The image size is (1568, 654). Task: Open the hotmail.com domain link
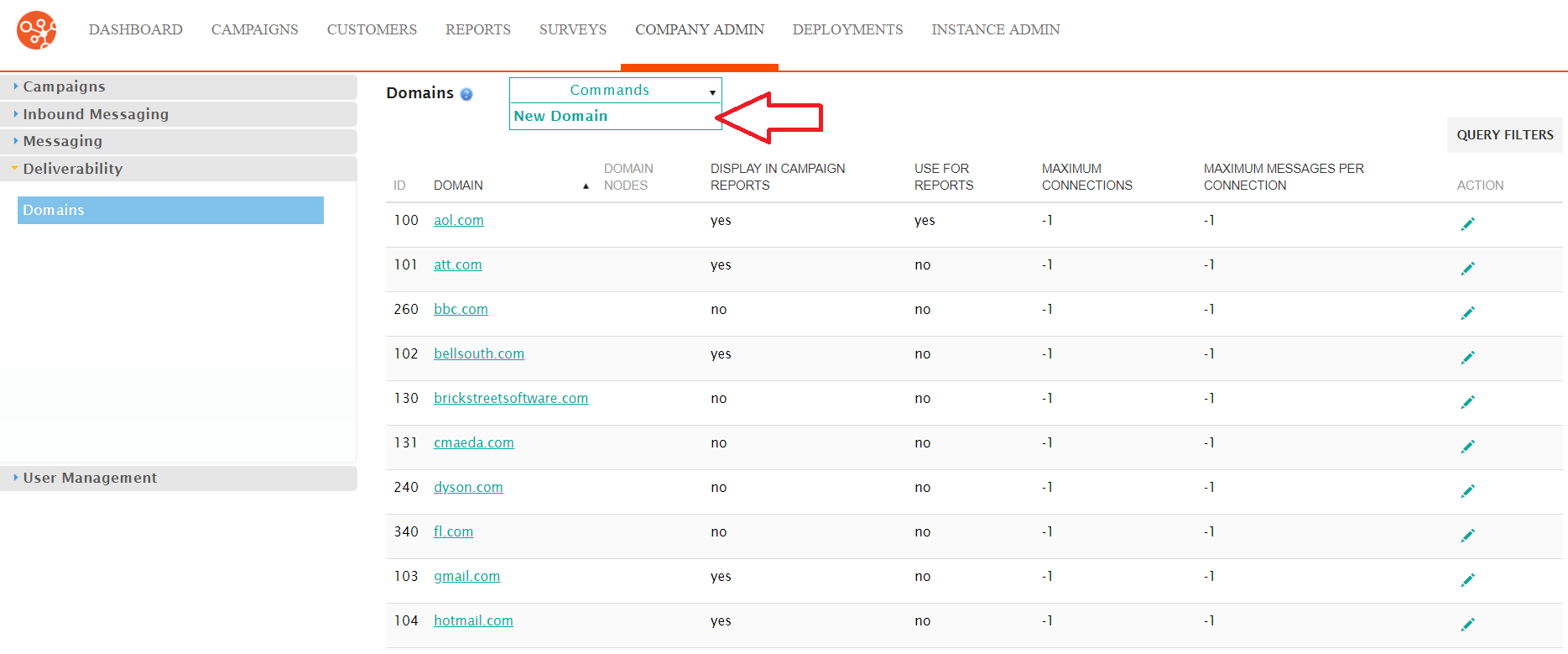tap(473, 620)
